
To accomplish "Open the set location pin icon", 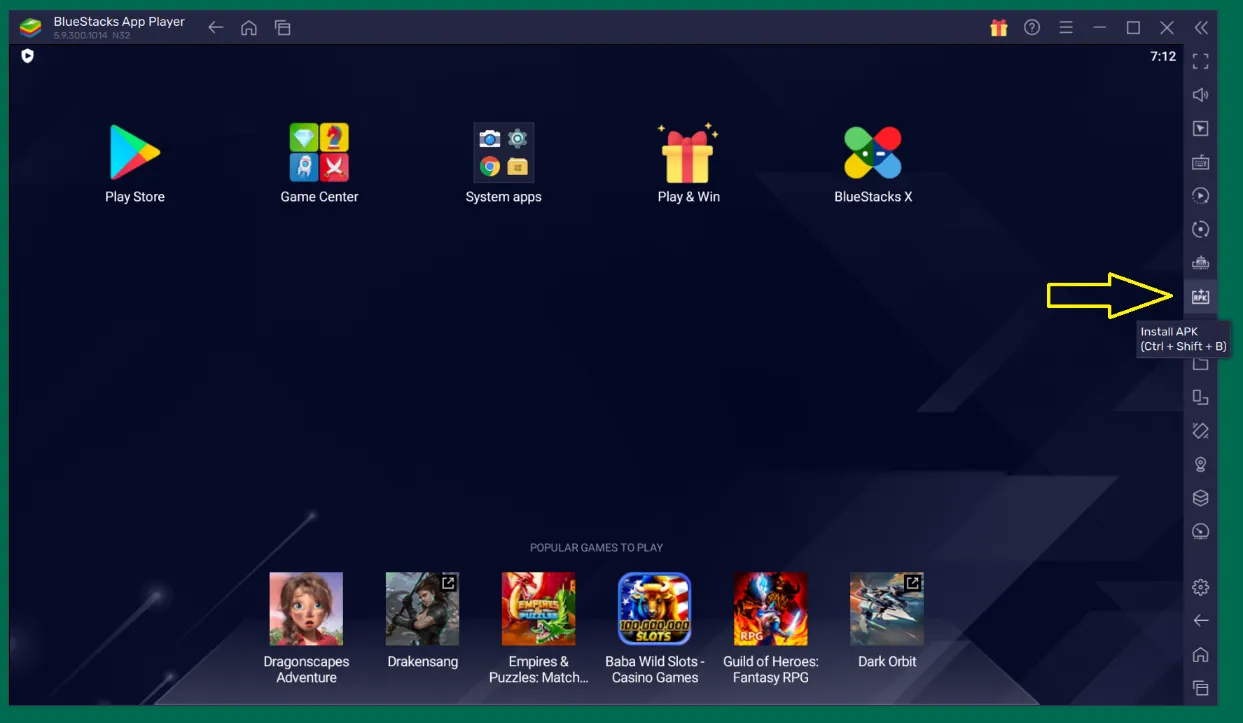I will point(1201,464).
